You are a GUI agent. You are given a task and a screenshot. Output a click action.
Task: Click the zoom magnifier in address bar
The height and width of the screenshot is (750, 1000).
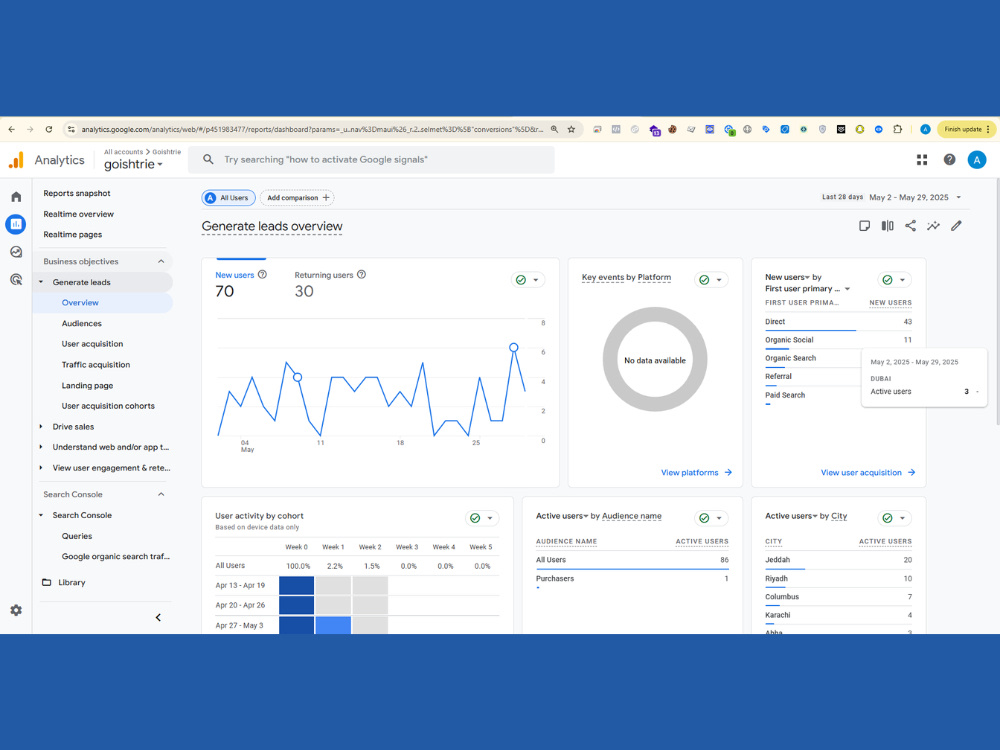point(554,129)
